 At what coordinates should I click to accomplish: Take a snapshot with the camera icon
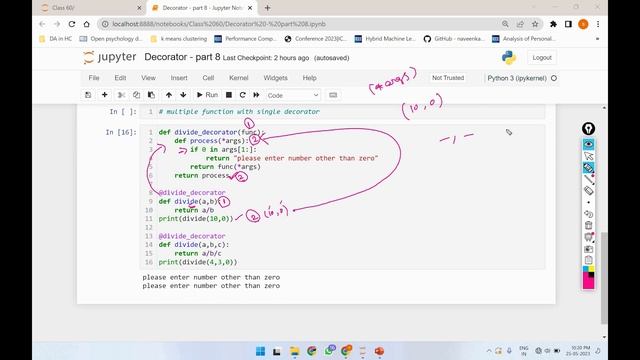click(588, 249)
